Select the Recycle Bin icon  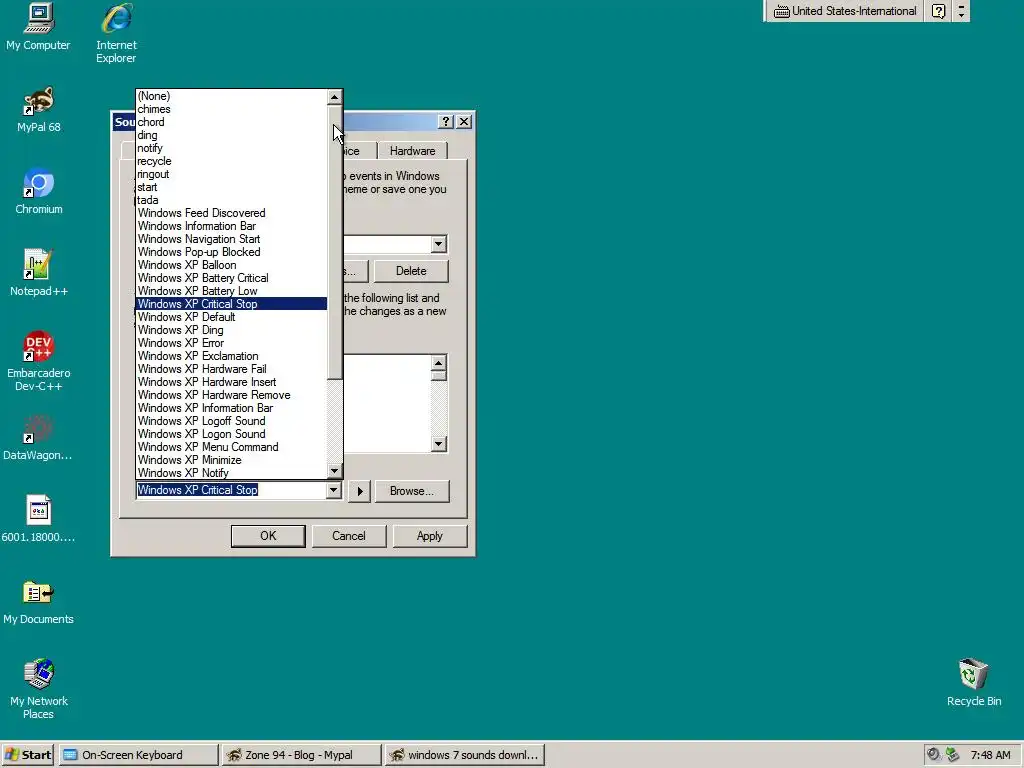click(x=974, y=682)
